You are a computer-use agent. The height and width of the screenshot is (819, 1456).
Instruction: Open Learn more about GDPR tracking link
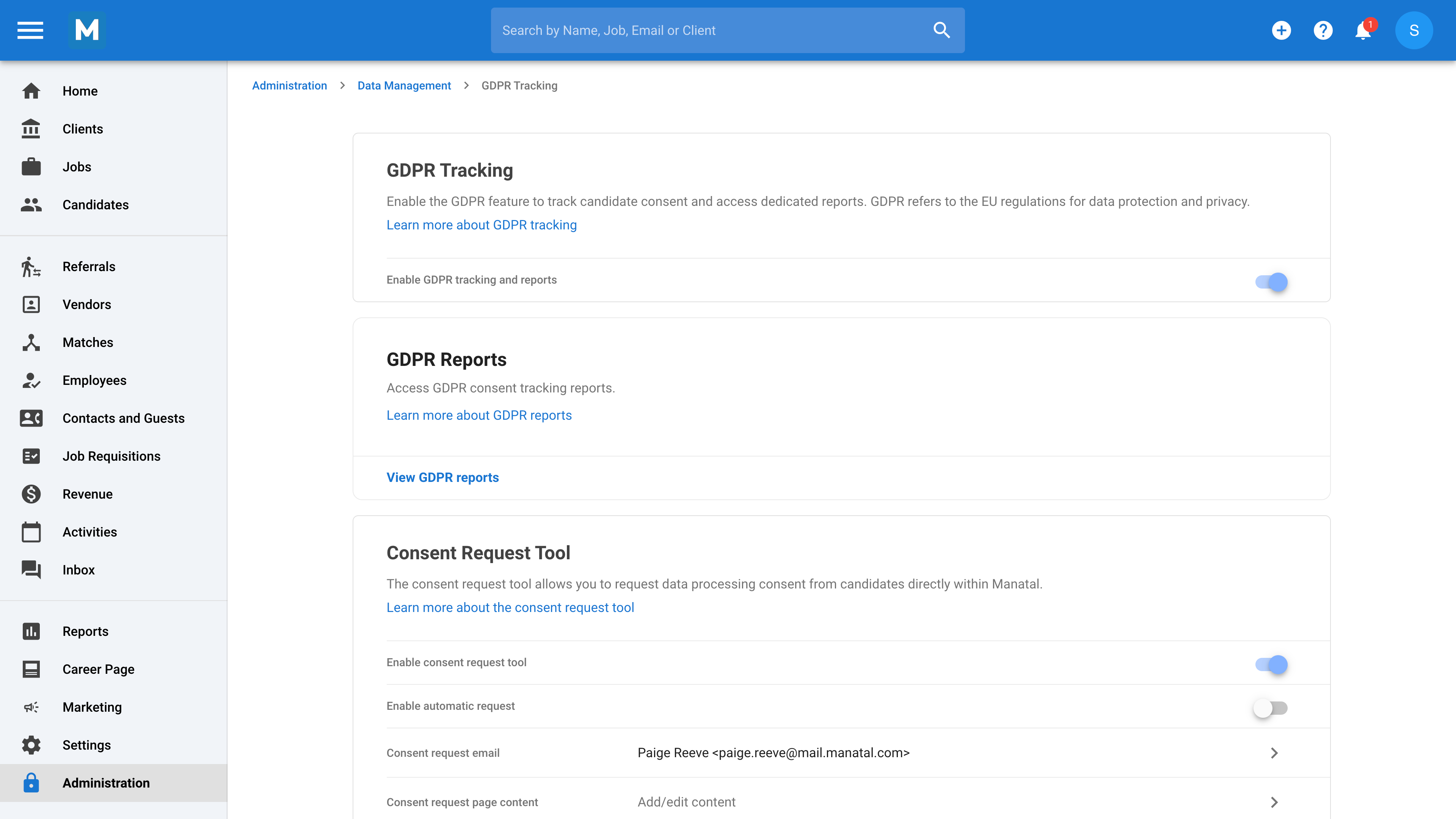tap(481, 225)
